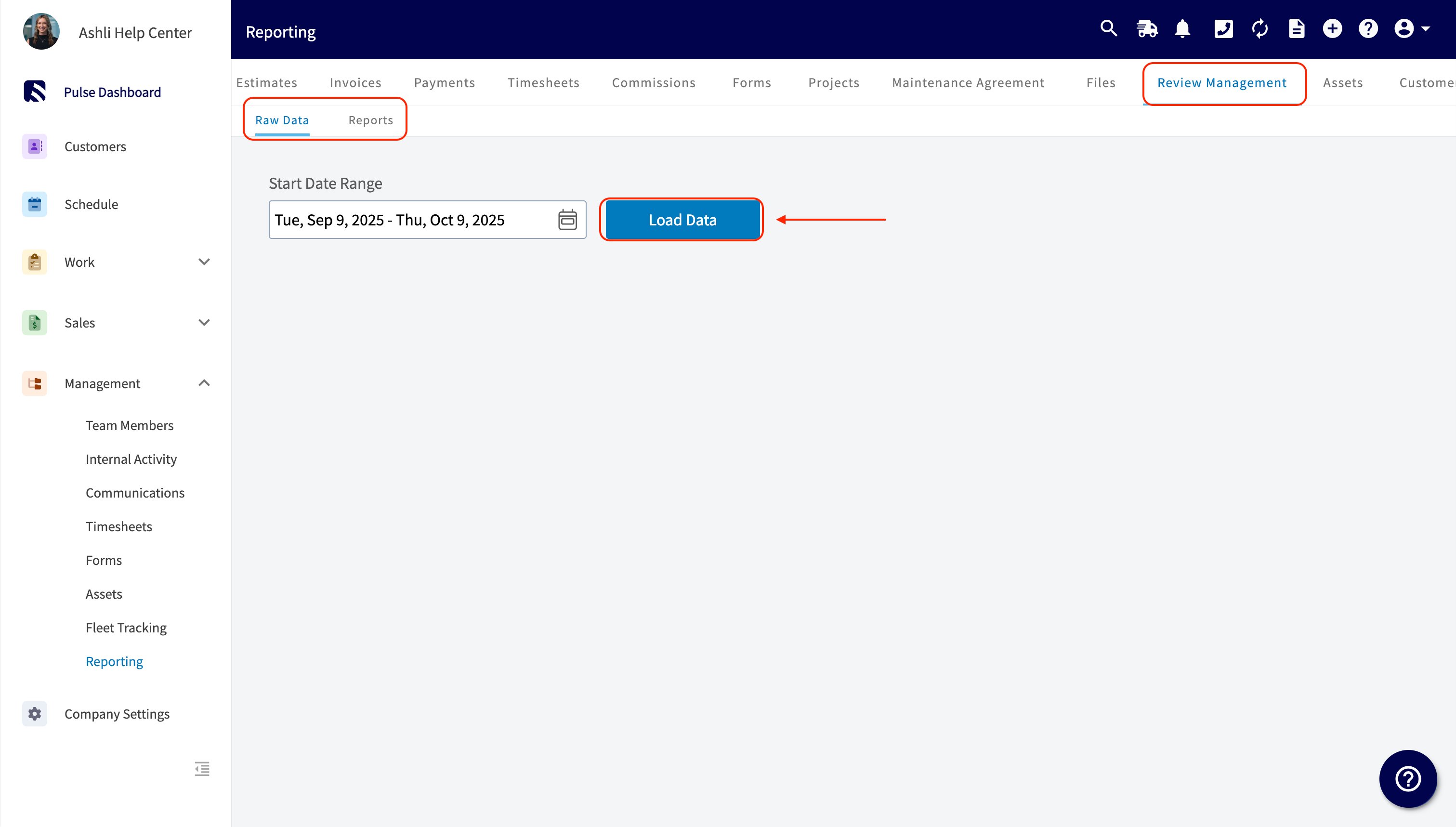Select the Raw Data sub-tab
Image resolution: width=1456 pixels, height=827 pixels.
point(282,120)
